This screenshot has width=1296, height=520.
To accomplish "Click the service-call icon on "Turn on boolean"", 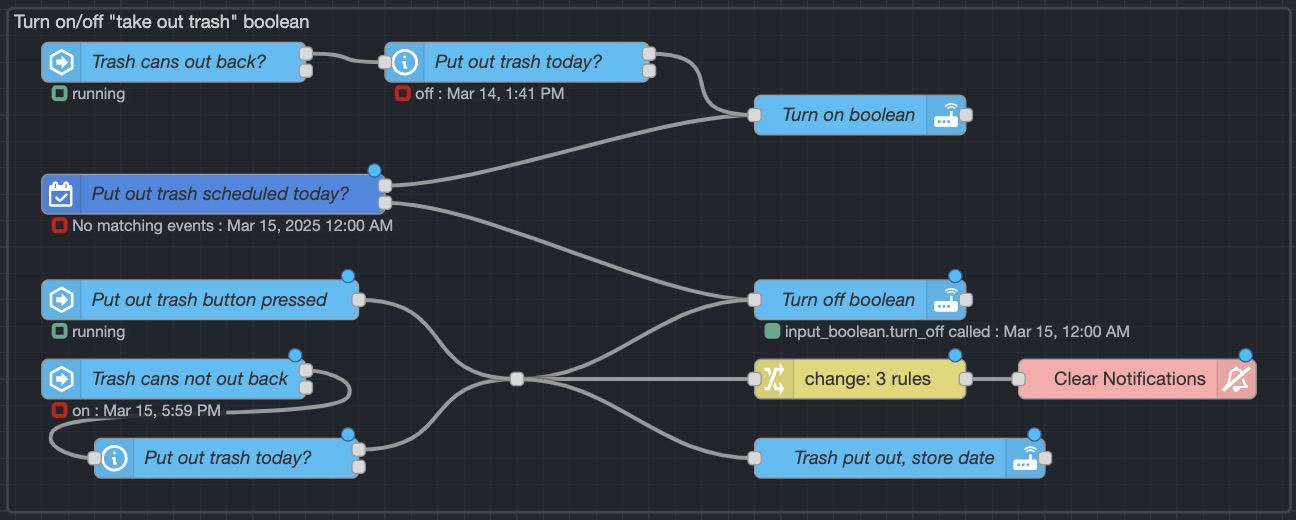I will tap(945, 115).
